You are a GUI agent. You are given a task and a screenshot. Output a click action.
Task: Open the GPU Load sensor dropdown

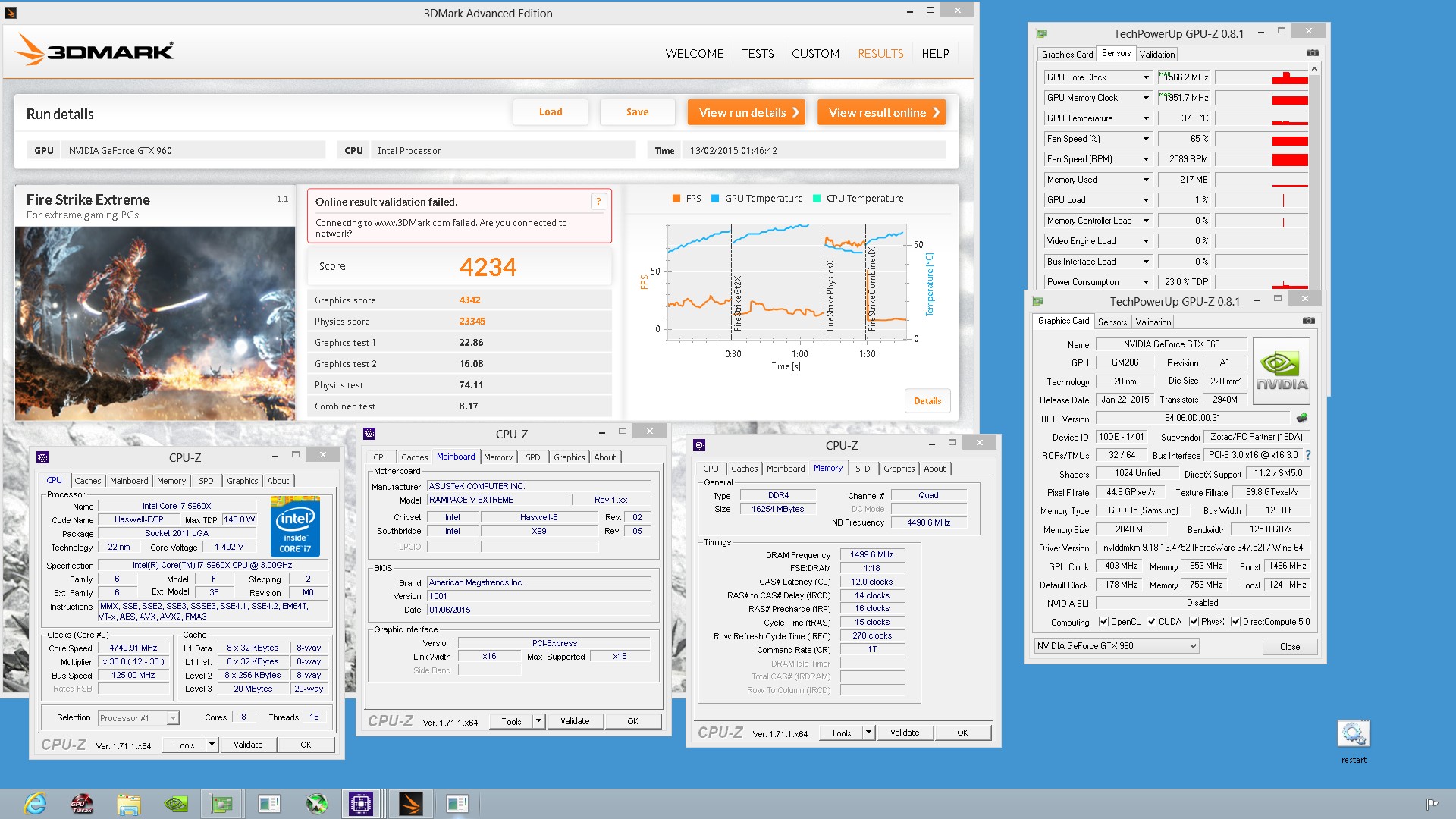pos(1146,200)
